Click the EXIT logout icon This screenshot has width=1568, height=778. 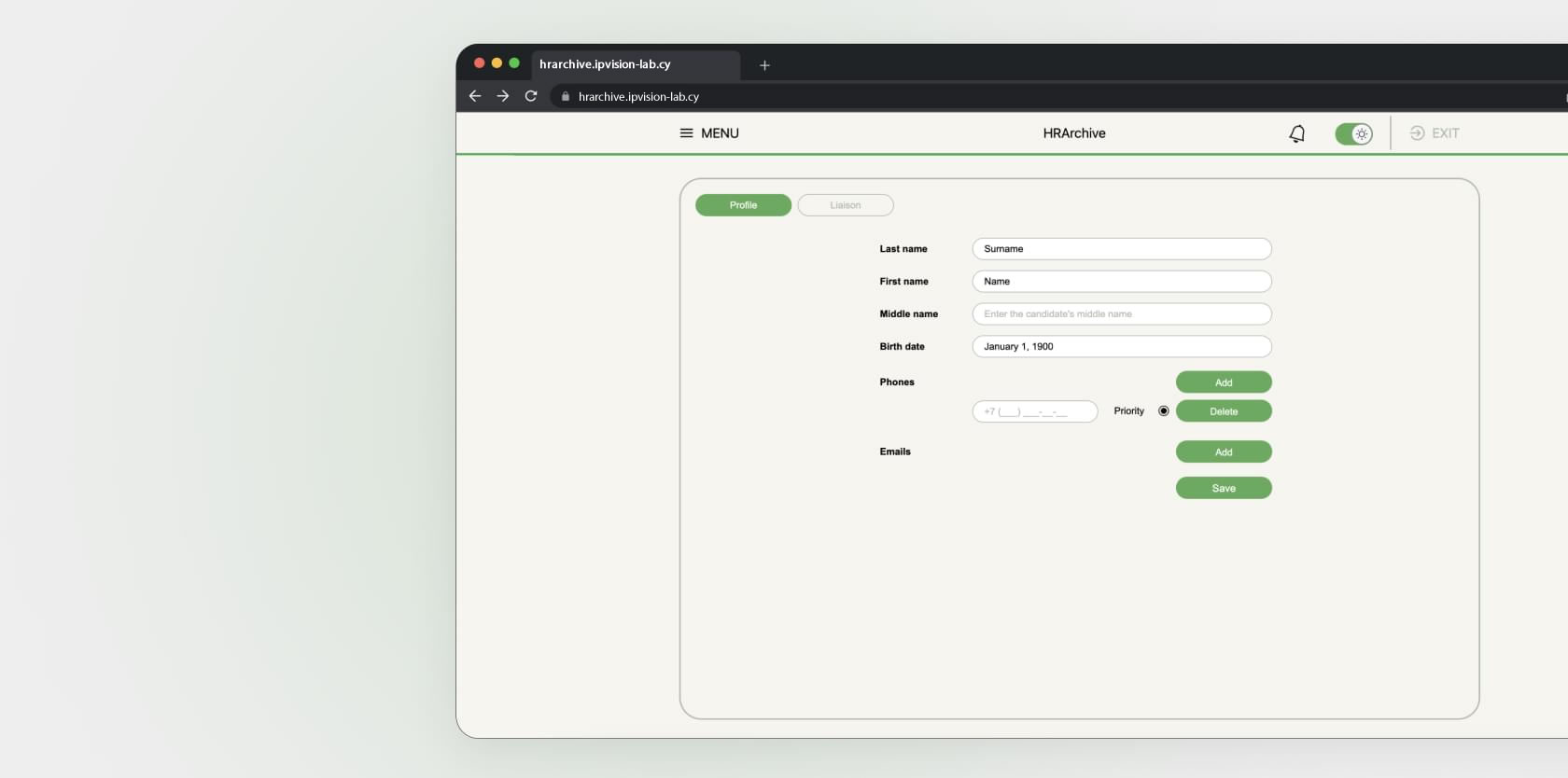coord(1417,133)
